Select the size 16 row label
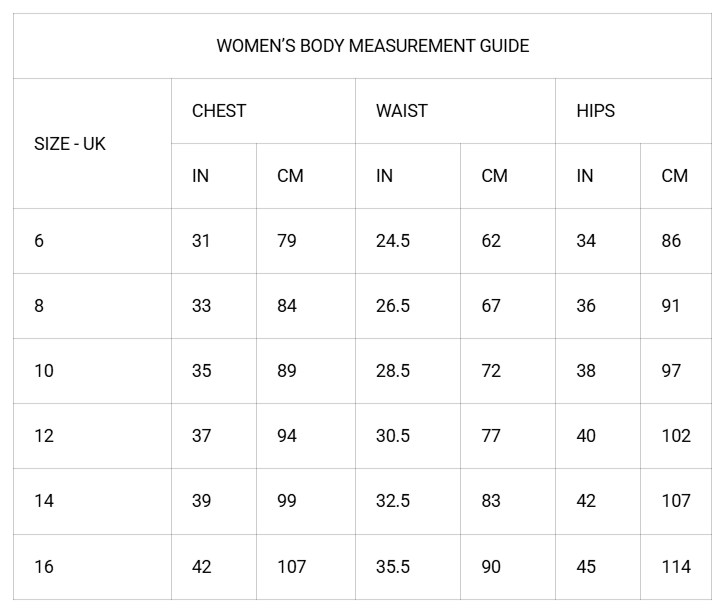Image resolution: width=725 pixels, height=612 pixels. pos(44,567)
